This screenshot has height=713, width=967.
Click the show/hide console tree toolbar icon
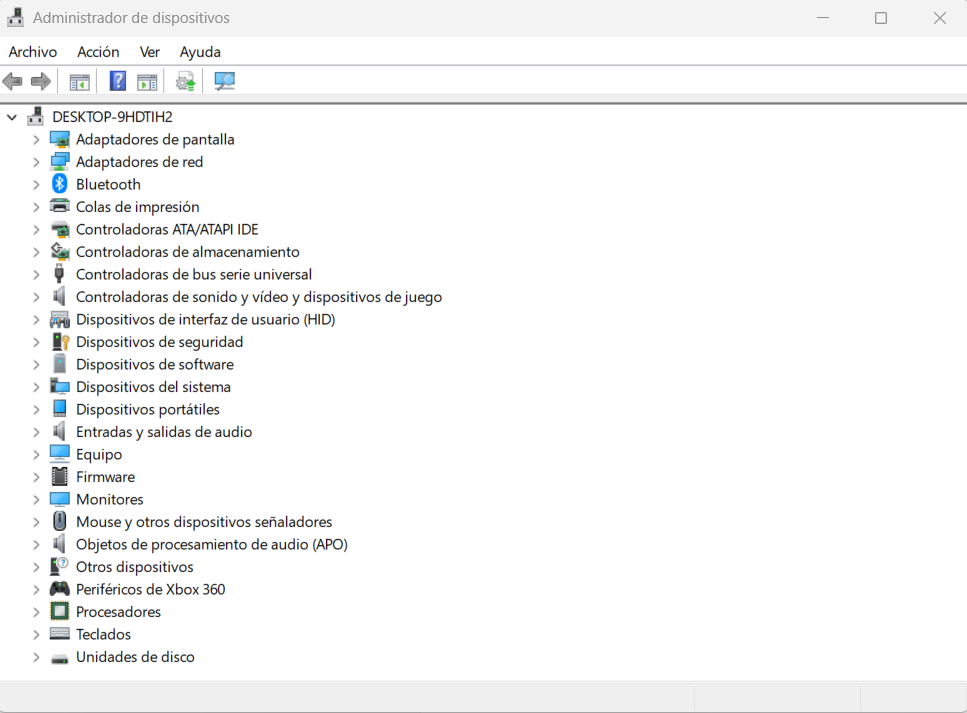(x=80, y=81)
